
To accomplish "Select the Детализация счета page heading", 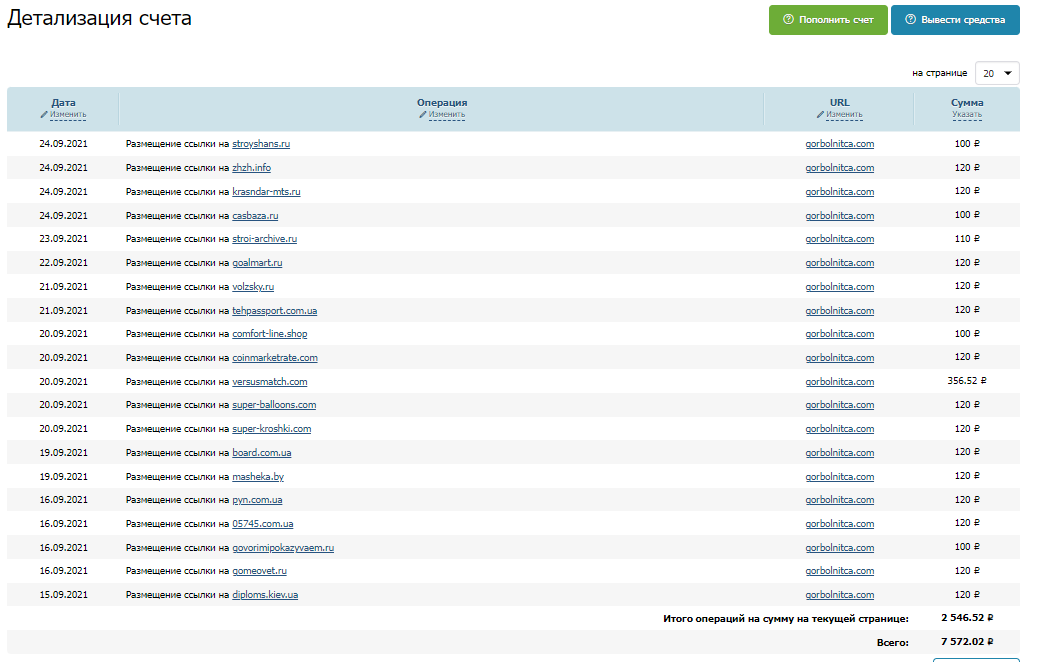I will (x=99, y=18).
